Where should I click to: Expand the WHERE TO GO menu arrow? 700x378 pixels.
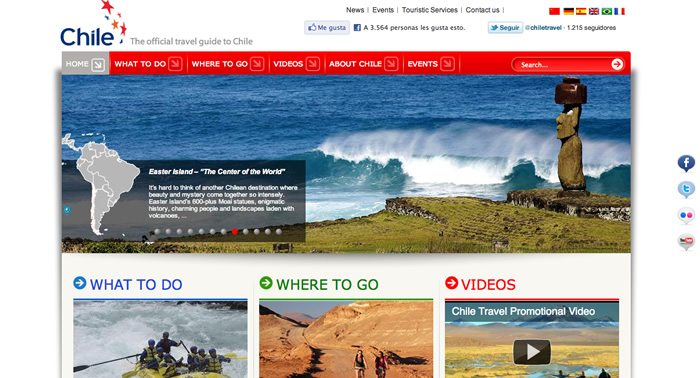click(x=257, y=64)
